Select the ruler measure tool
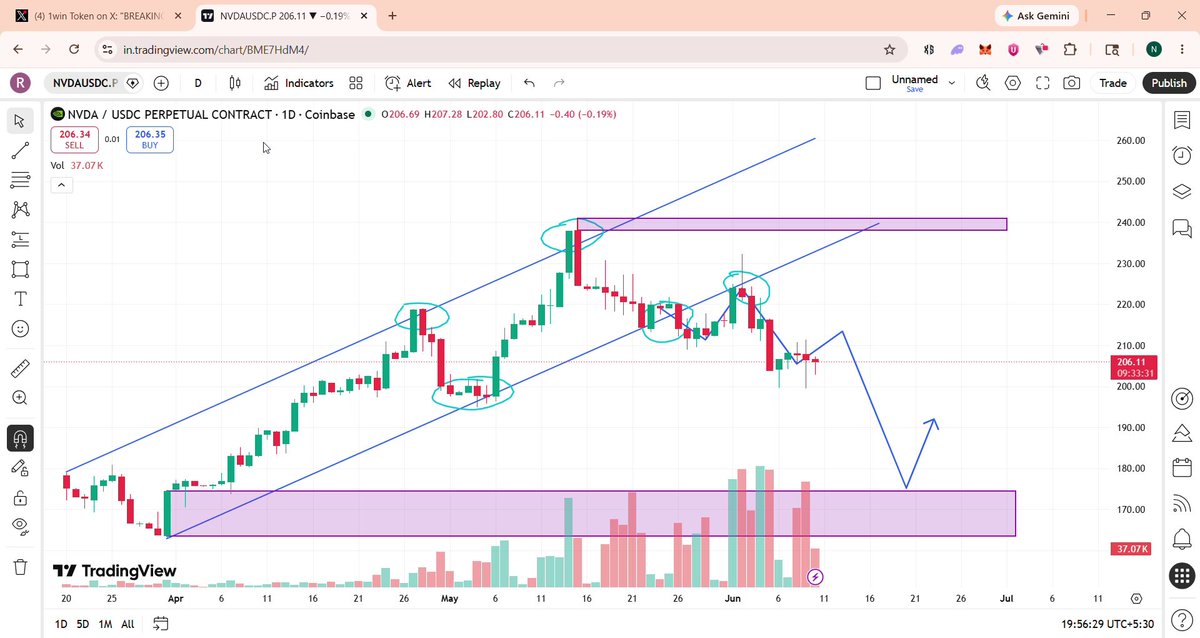 coord(19,368)
